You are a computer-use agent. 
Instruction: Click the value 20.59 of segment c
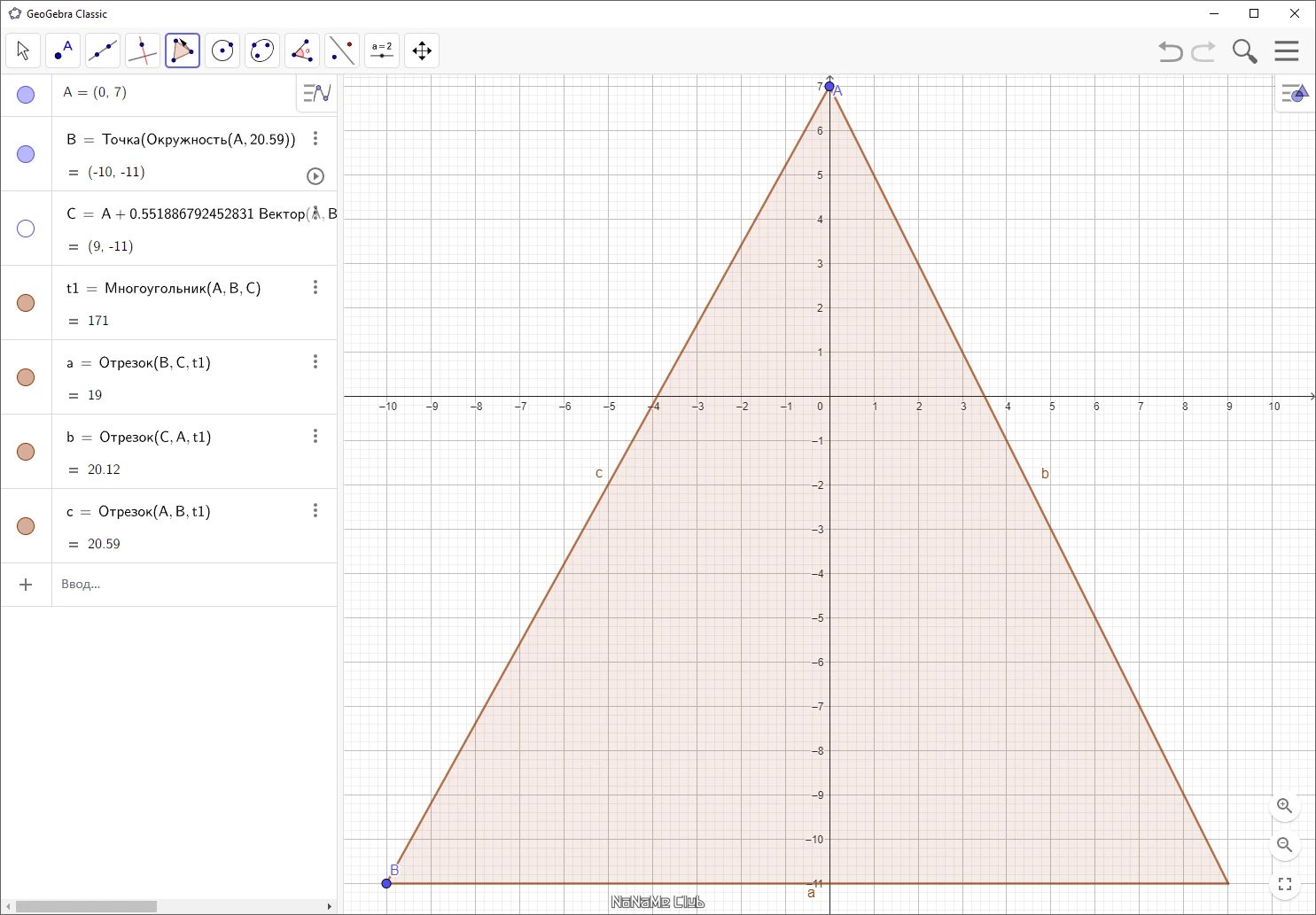click(104, 544)
